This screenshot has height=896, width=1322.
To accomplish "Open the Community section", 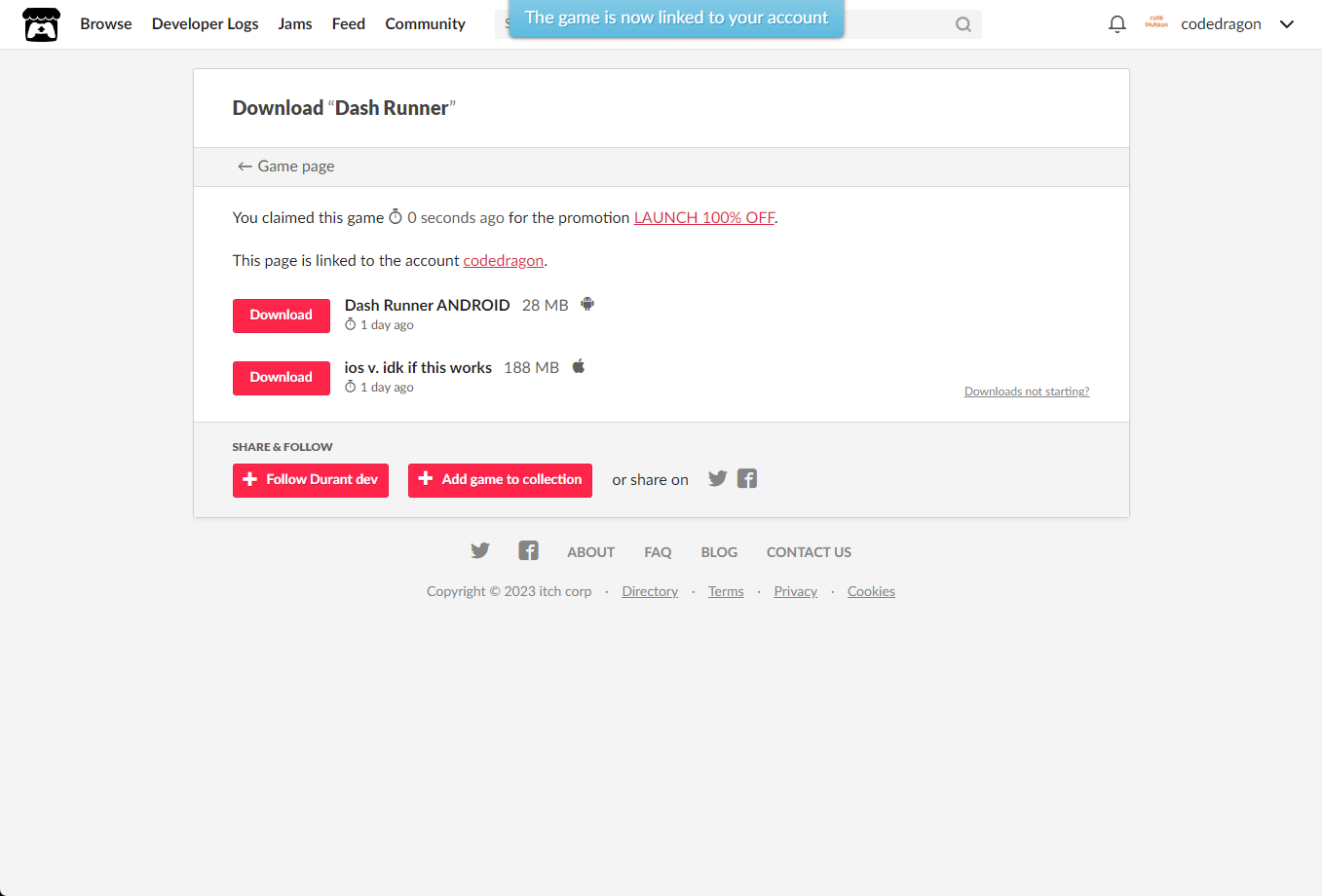I will pyautogui.click(x=426, y=23).
